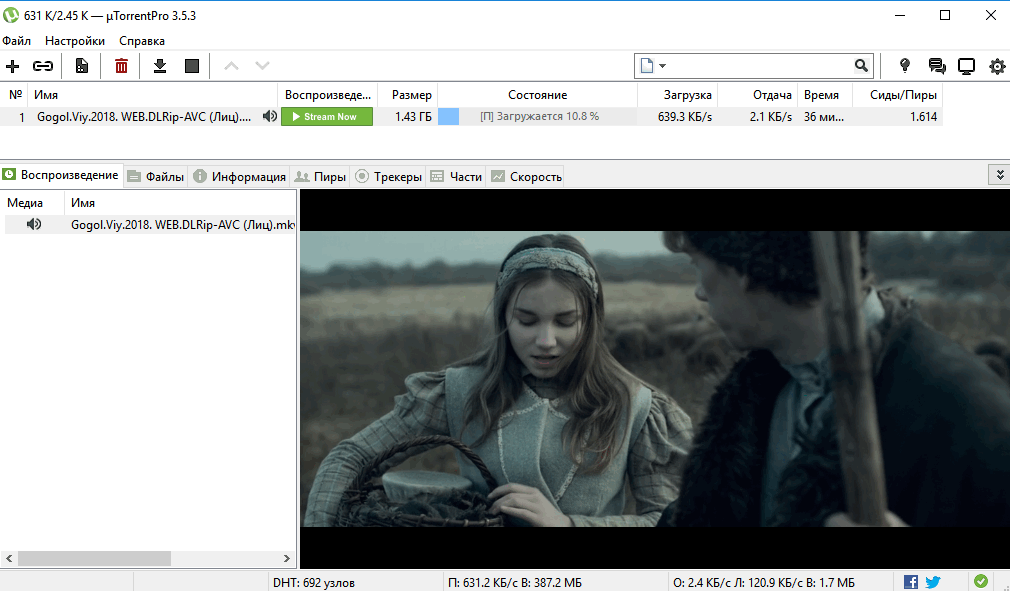Select Gogol.Viy.2018 .mkv file in media list
This screenshot has width=1010, height=591.
[150, 224]
